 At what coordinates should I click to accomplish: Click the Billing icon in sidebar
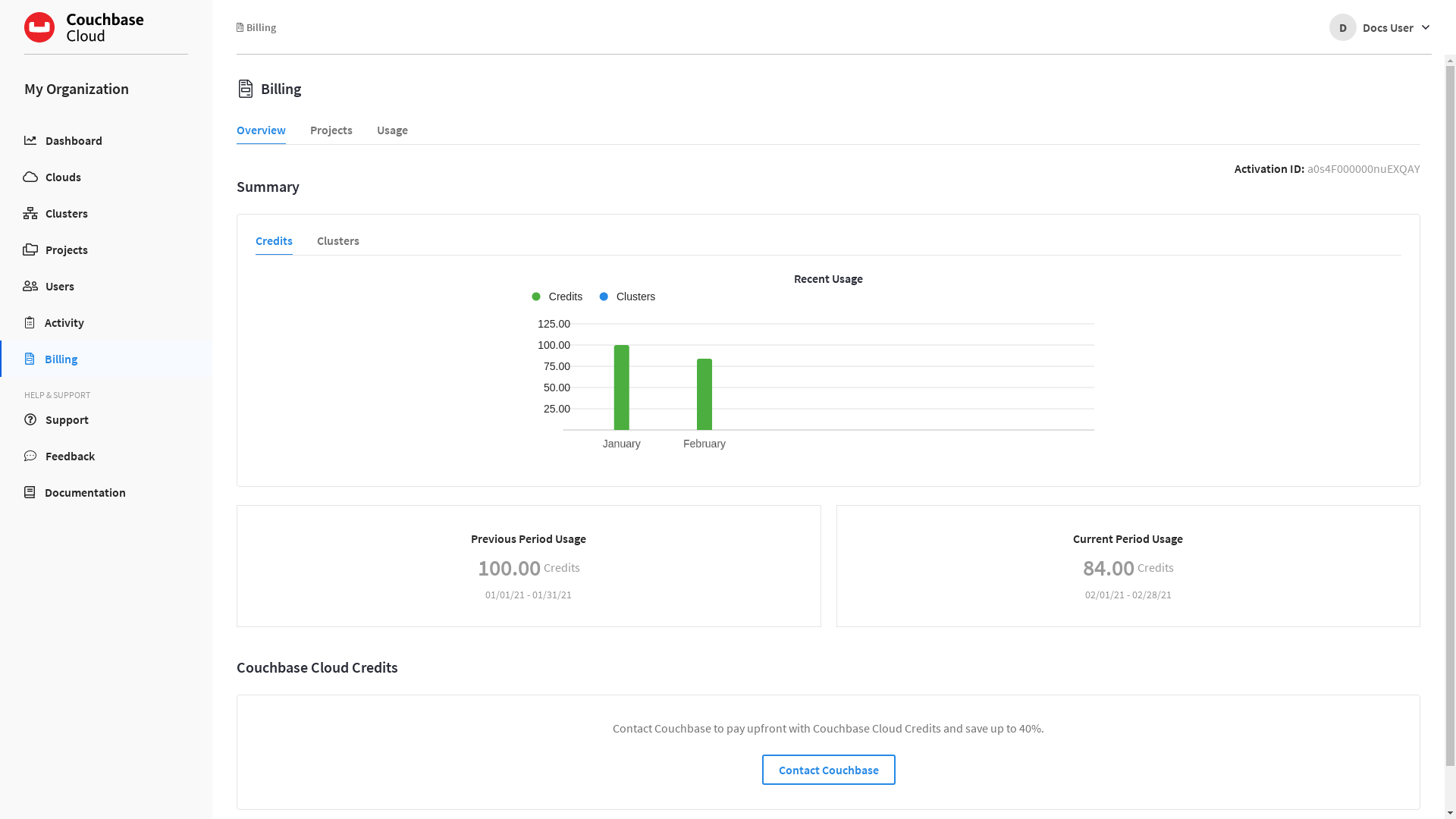point(30,358)
